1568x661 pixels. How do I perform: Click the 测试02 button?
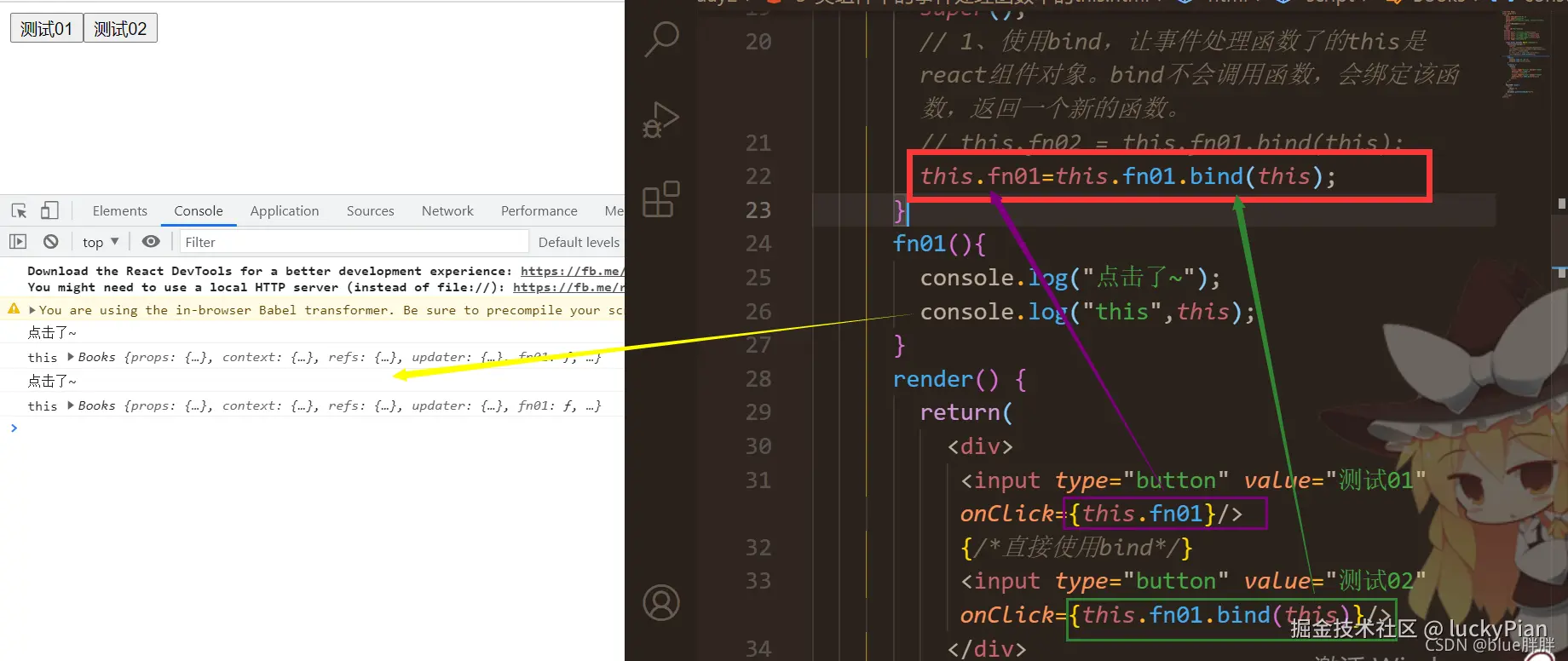120,28
